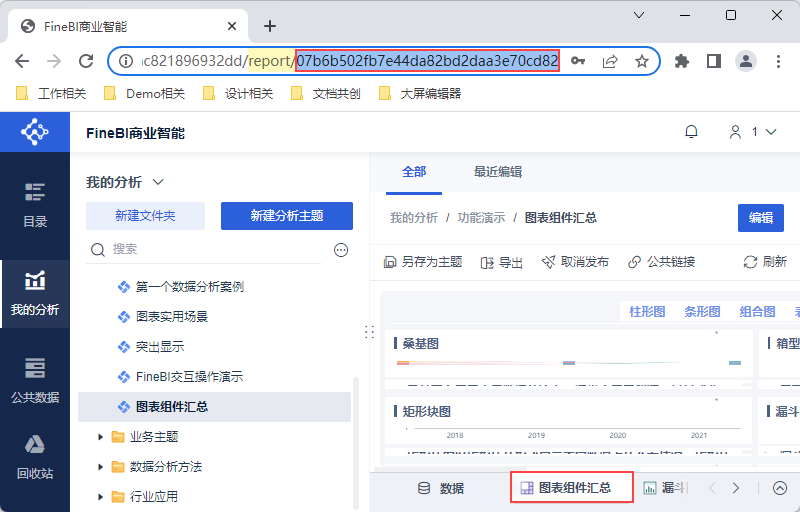The width and height of the screenshot is (800, 512).
Task: Click the password key icon
Action: pos(578,61)
